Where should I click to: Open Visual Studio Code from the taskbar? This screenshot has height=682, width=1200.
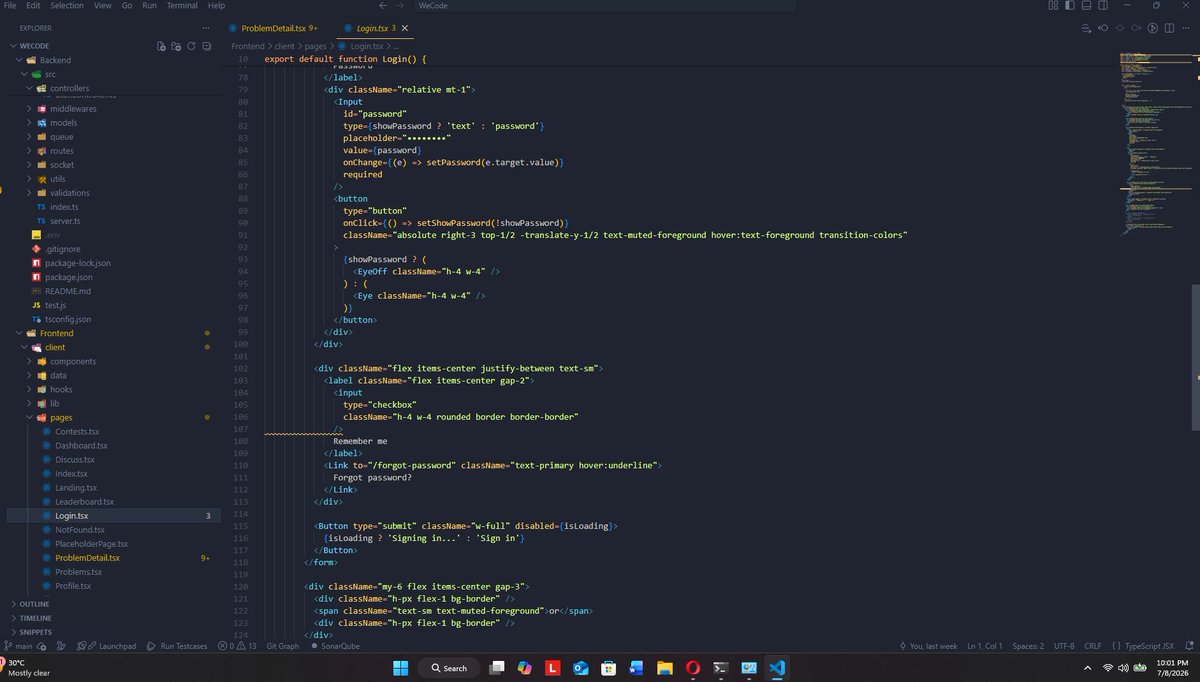point(778,668)
